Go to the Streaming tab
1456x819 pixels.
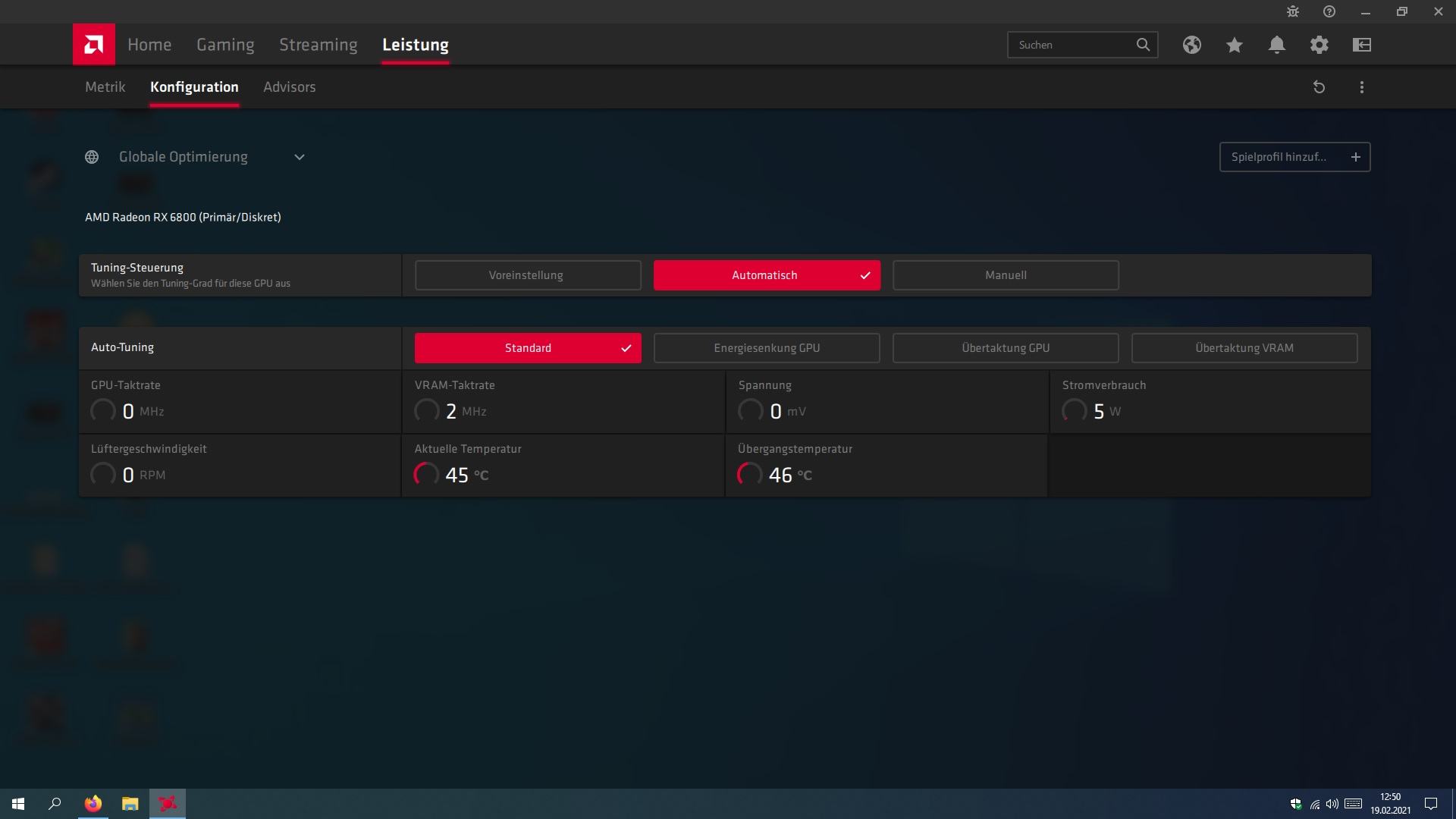point(318,45)
